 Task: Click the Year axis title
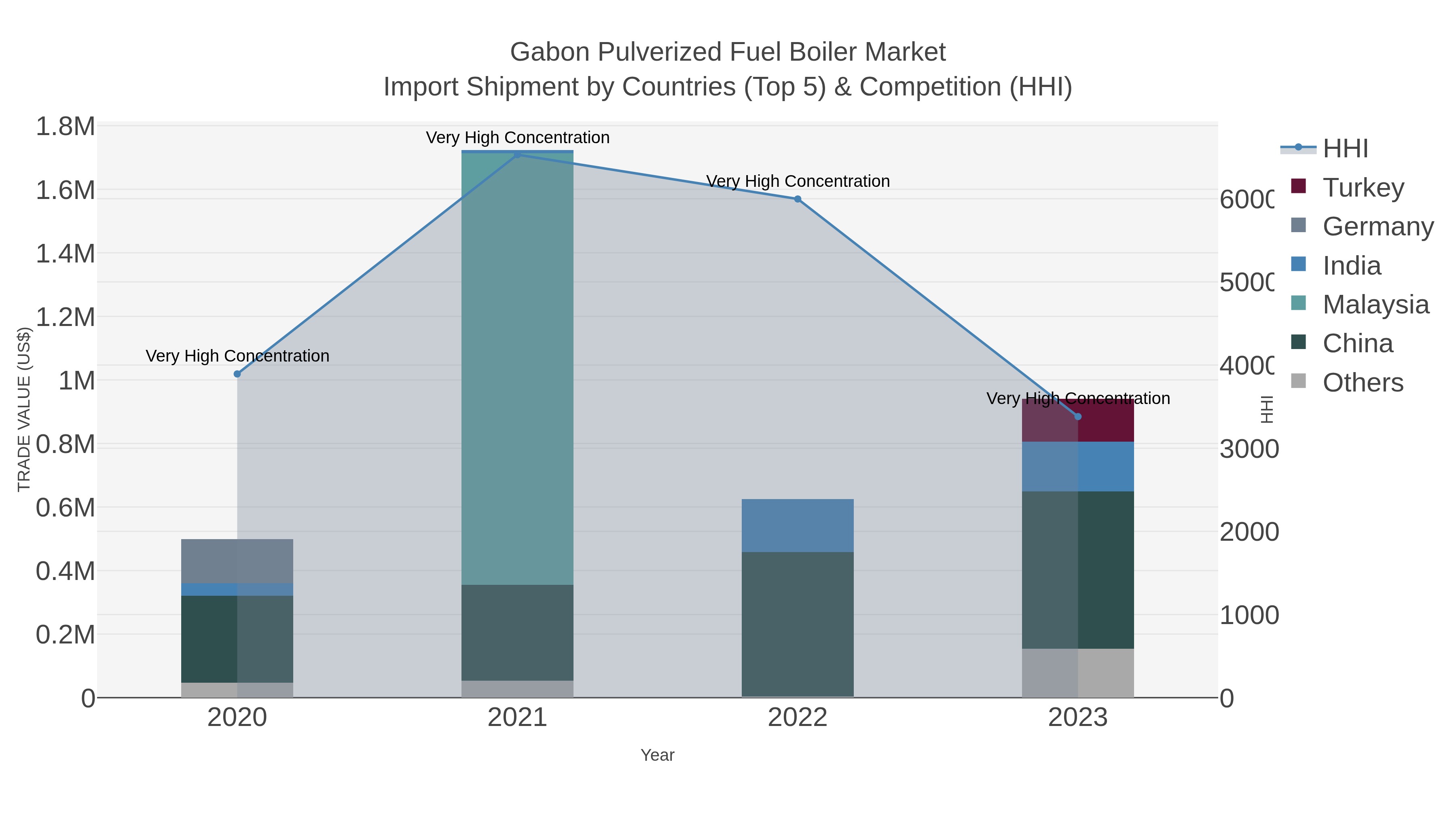[x=657, y=755]
